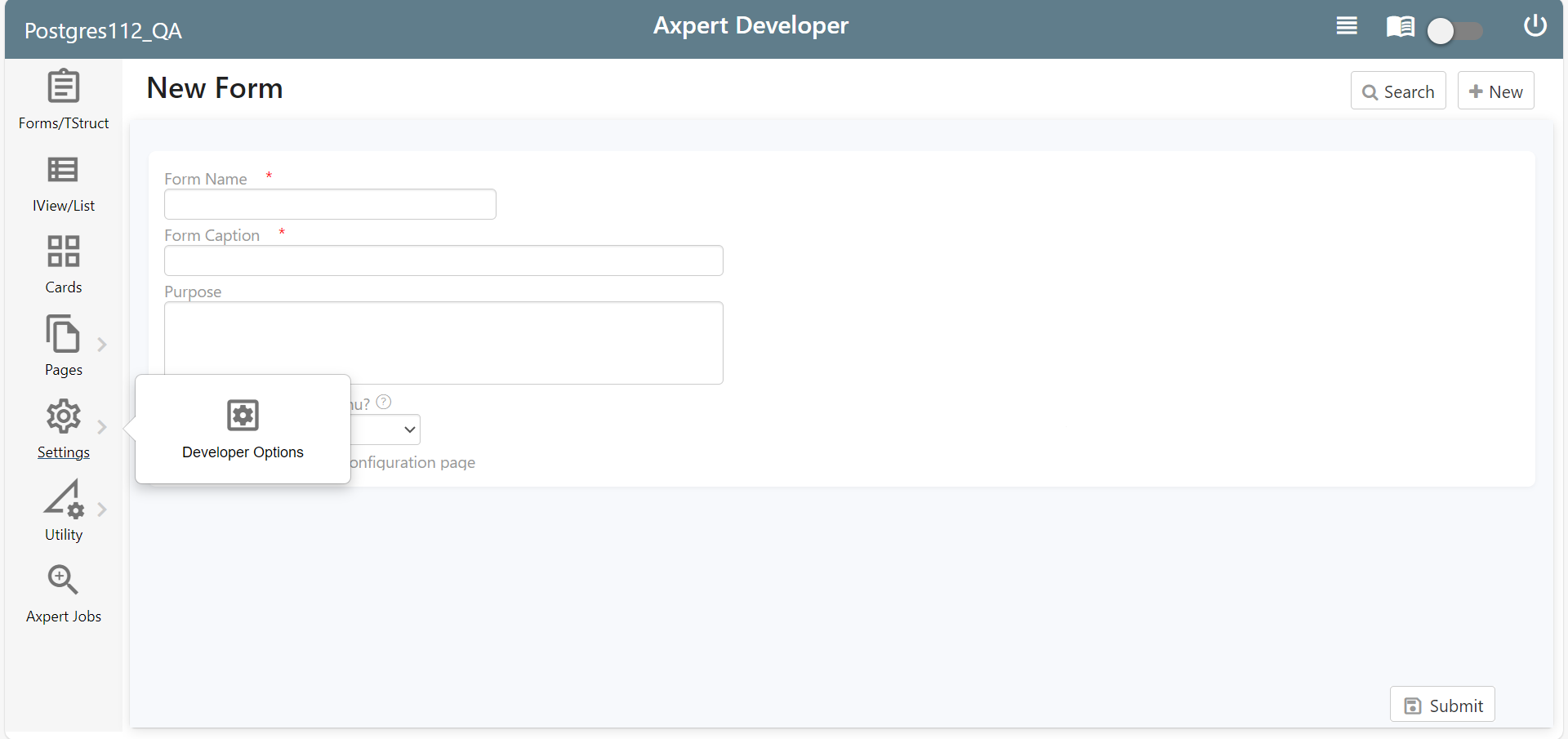Create a new form with the New button
The height and width of the screenshot is (739, 1568).
click(1495, 91)
